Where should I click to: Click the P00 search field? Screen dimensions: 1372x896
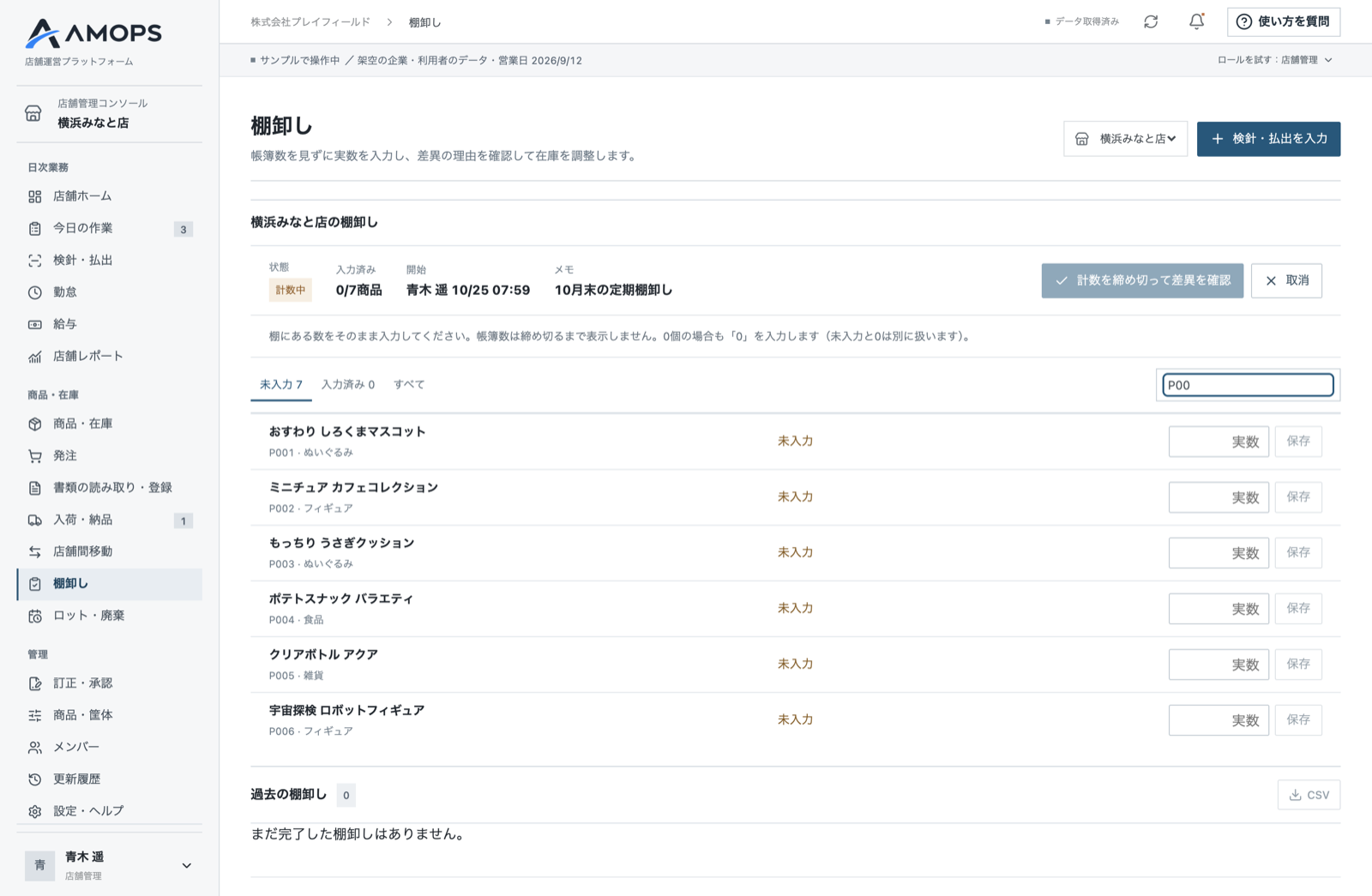(1248, 385)
